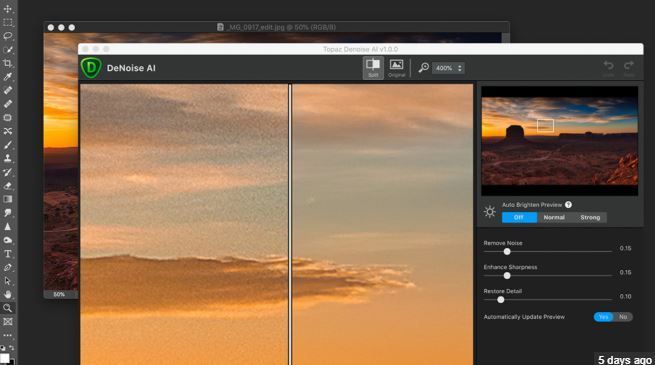Click the Restore Detail slider handle
655x365 pixels.
[x=500, y=300]
